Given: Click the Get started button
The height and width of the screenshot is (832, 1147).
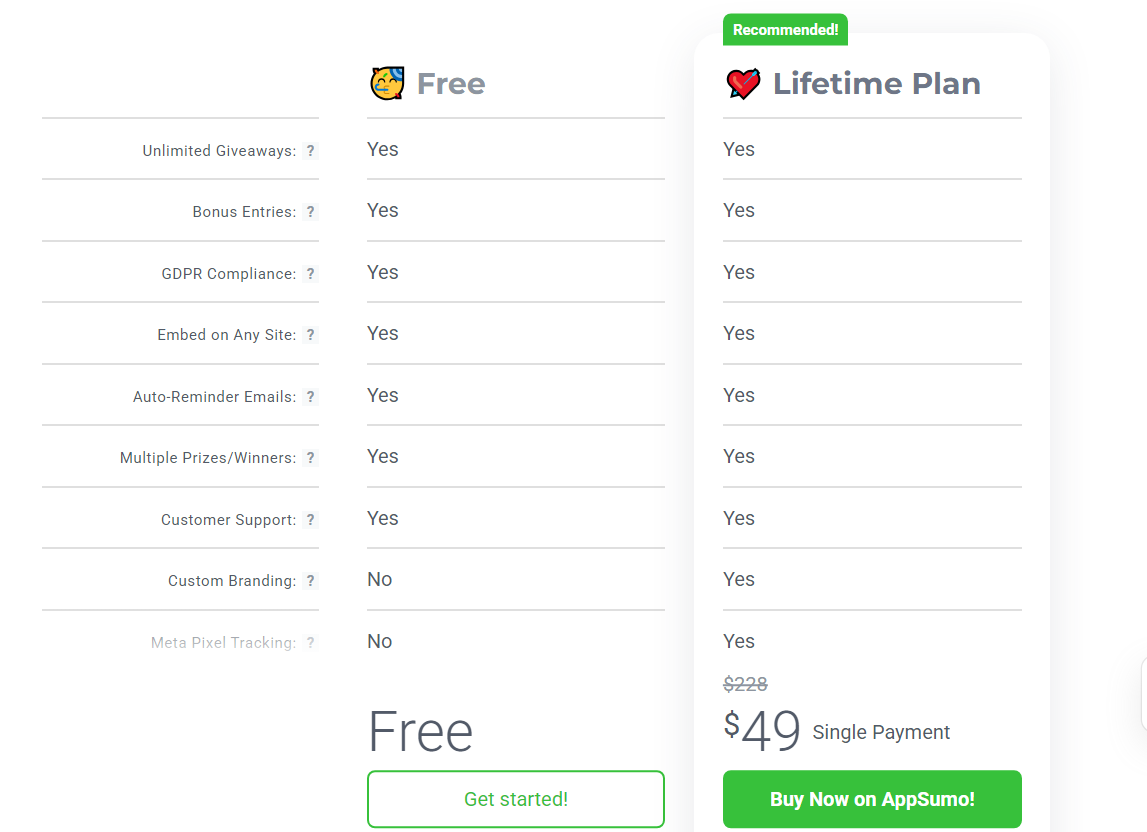Looking at the screenshot, I should [515, 799].
